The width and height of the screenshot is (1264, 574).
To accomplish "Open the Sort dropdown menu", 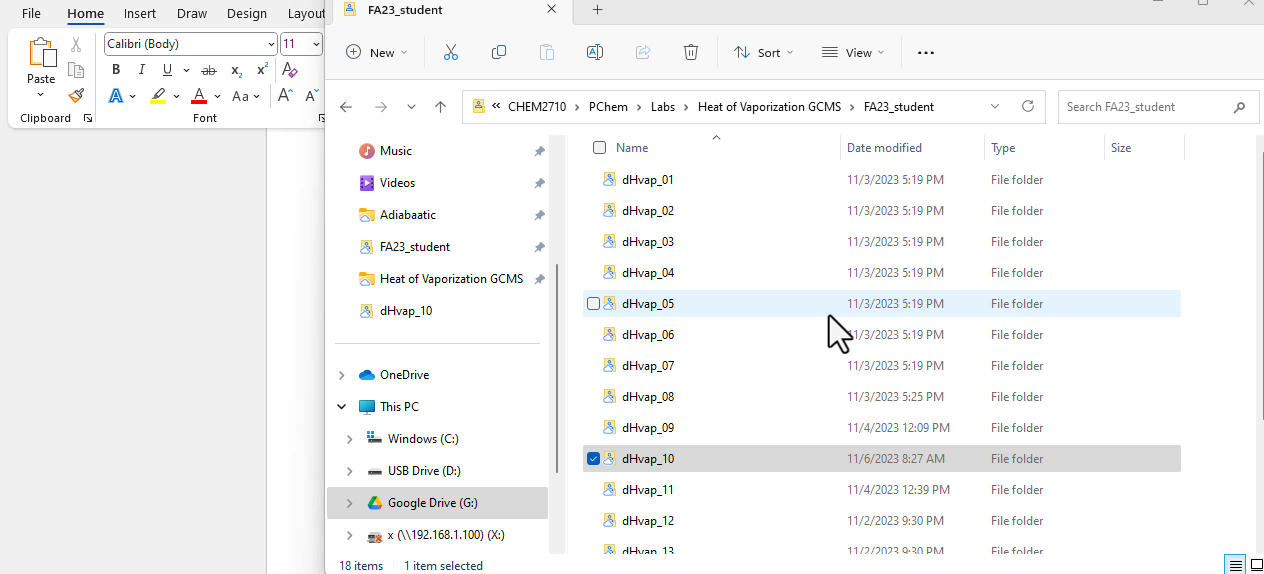I will [763, 52].
